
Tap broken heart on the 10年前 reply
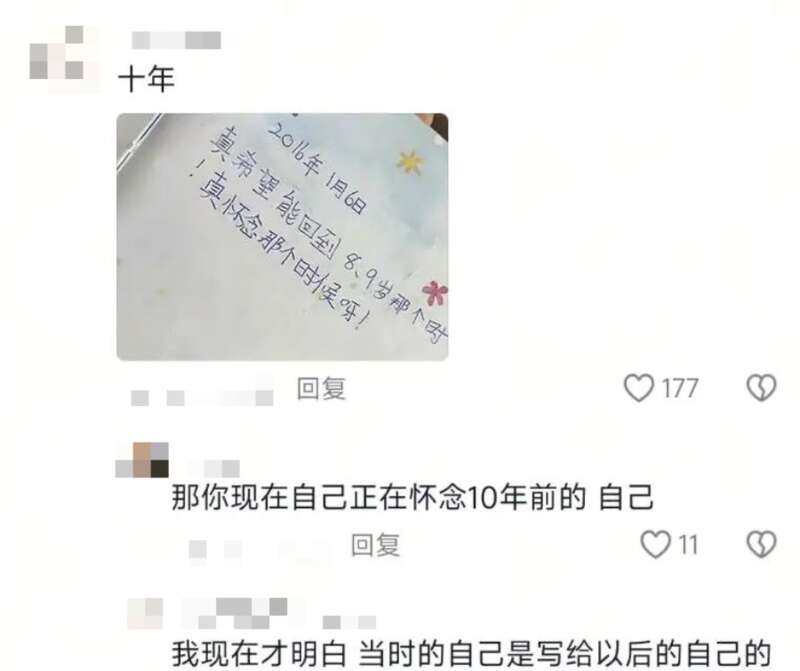pyautogui.click(x=761, y=544)
